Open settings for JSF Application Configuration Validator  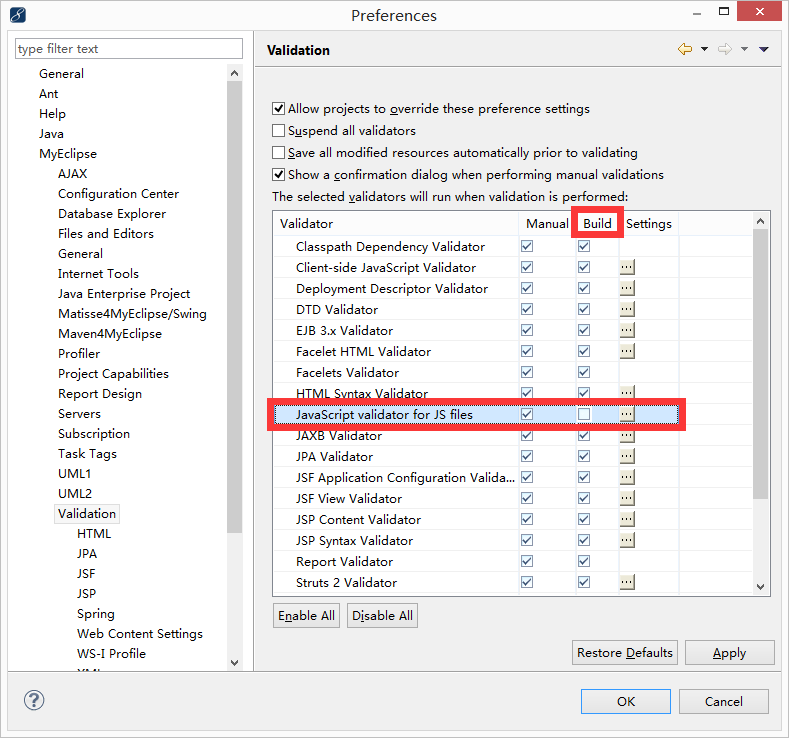point(627,477)
